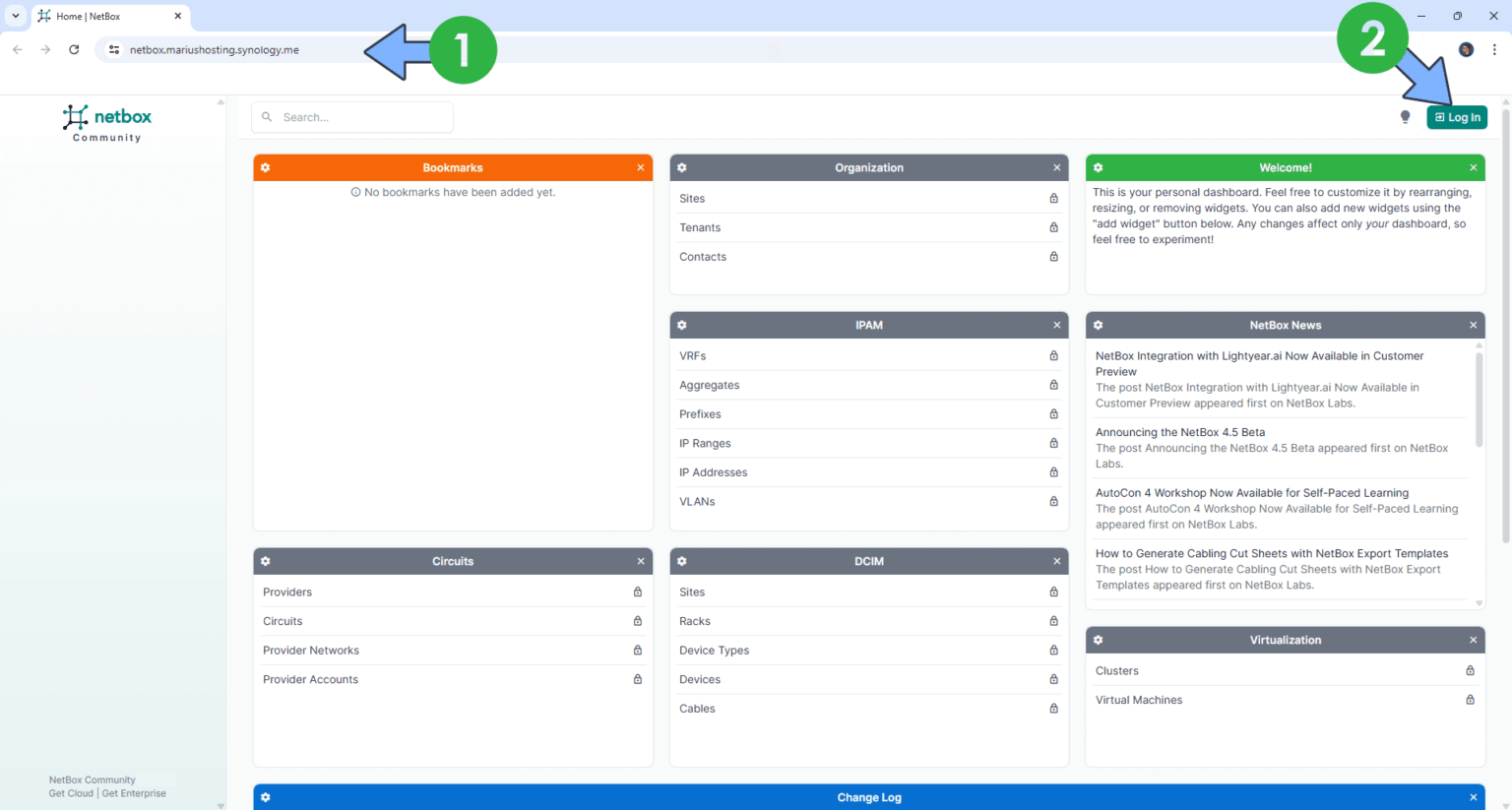Click the lock icon beside IP Addresses
1512x810 pixels.
pos(1053,472)
